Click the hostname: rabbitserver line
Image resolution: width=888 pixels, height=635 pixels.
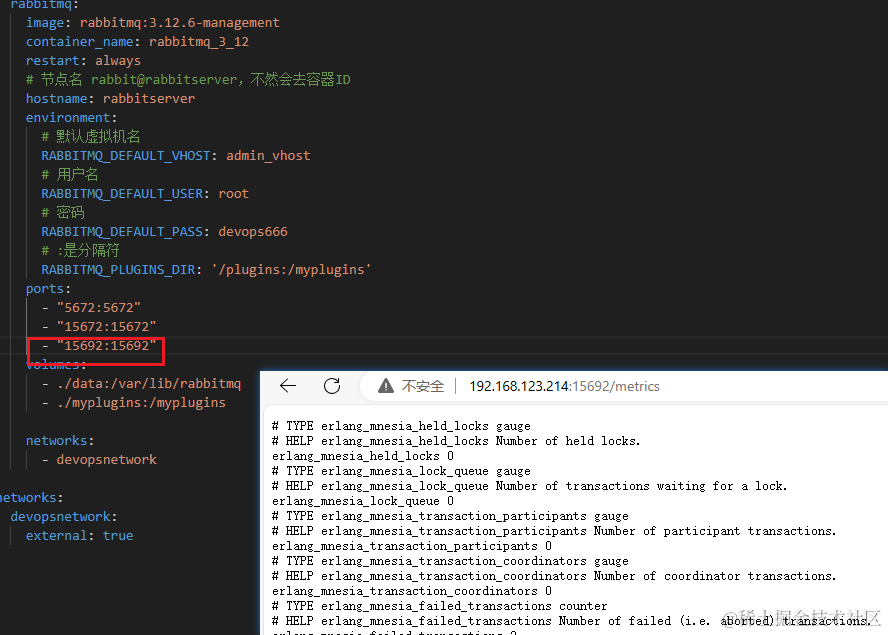pos(110,99)
